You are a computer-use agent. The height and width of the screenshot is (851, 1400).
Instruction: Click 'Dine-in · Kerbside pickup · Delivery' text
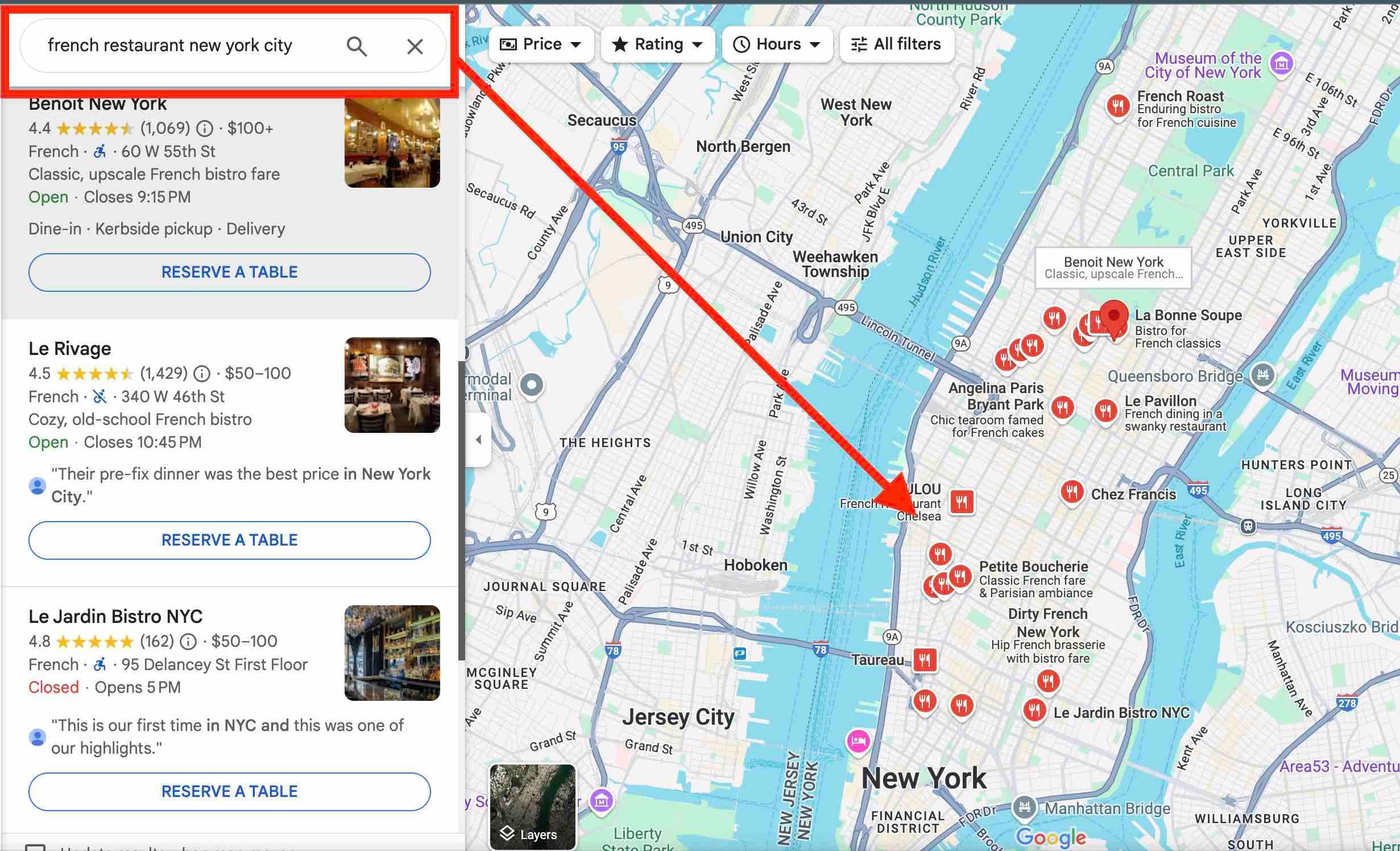click(157, 229)
